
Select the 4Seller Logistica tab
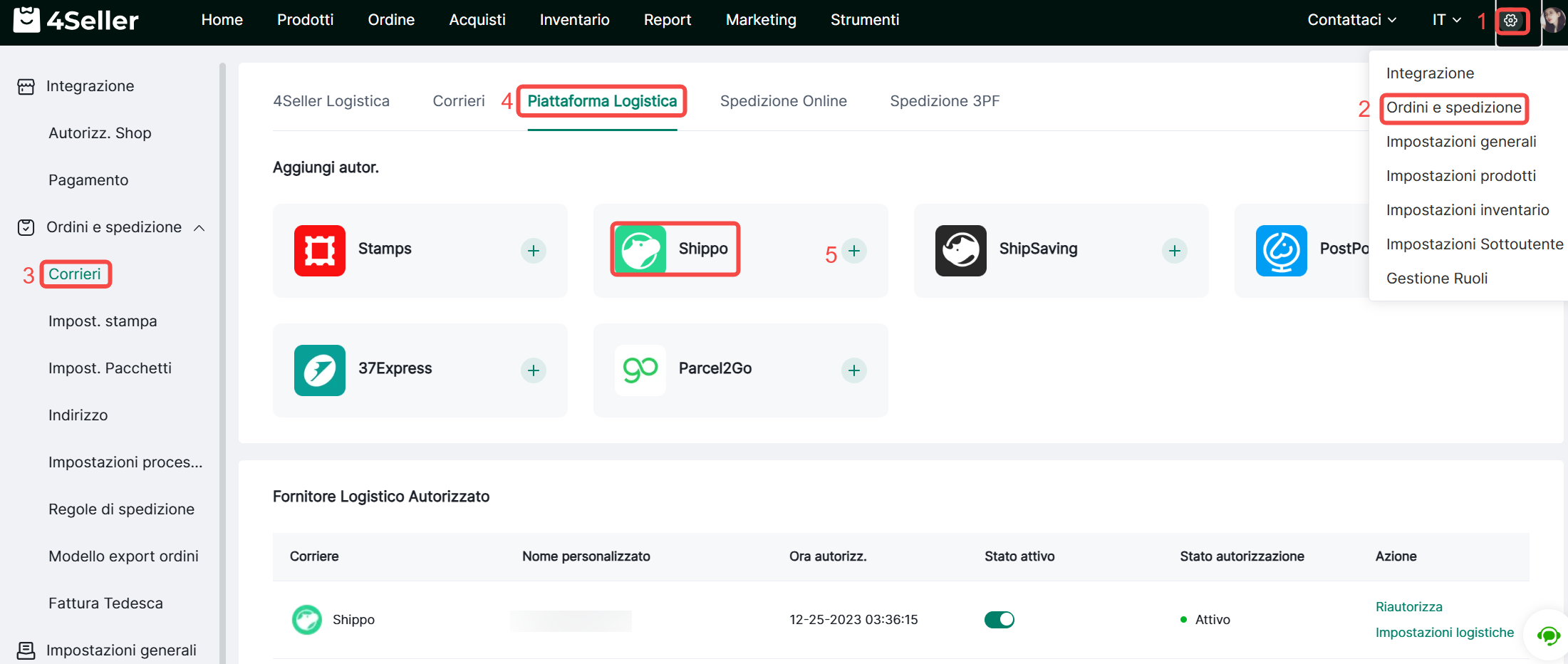(x=331, y=101)
